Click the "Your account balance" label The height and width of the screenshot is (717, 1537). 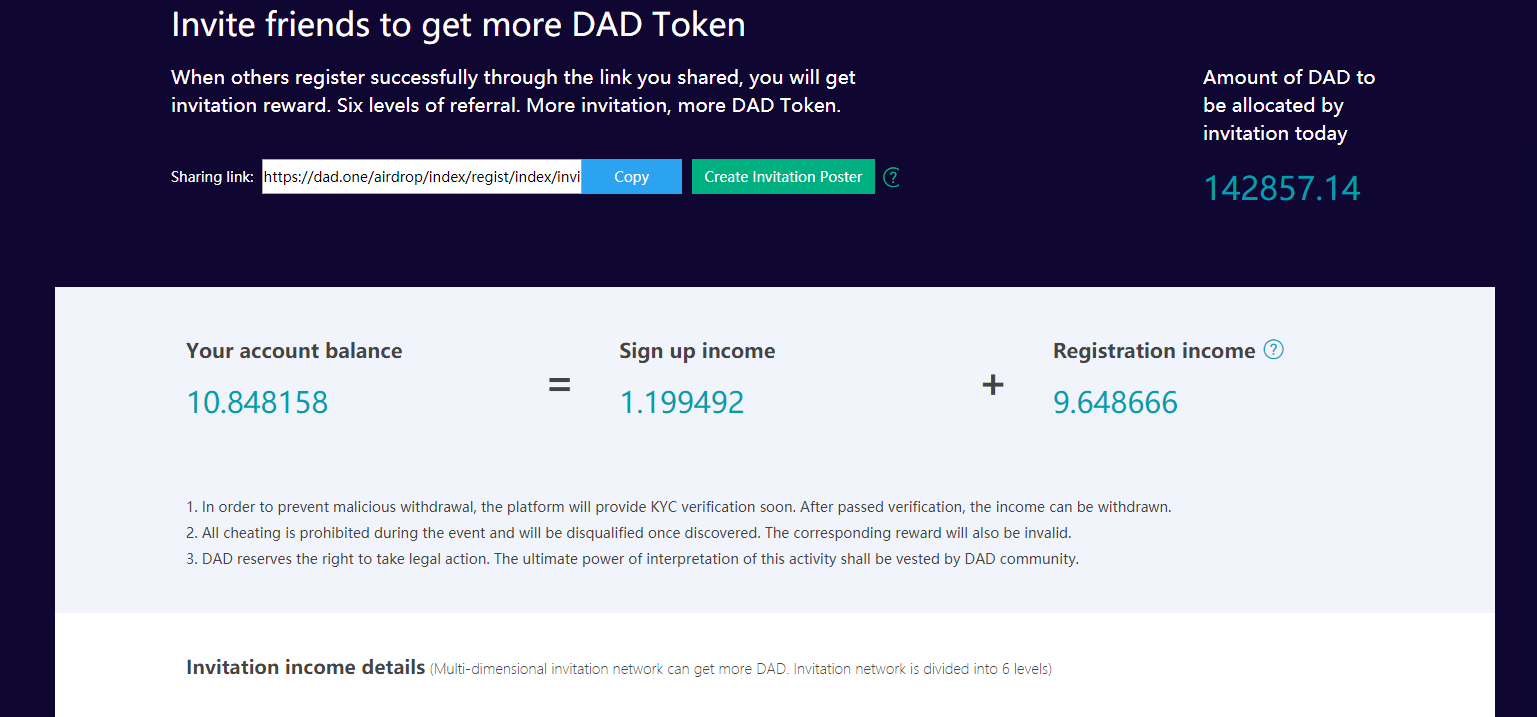click(294, 351)
